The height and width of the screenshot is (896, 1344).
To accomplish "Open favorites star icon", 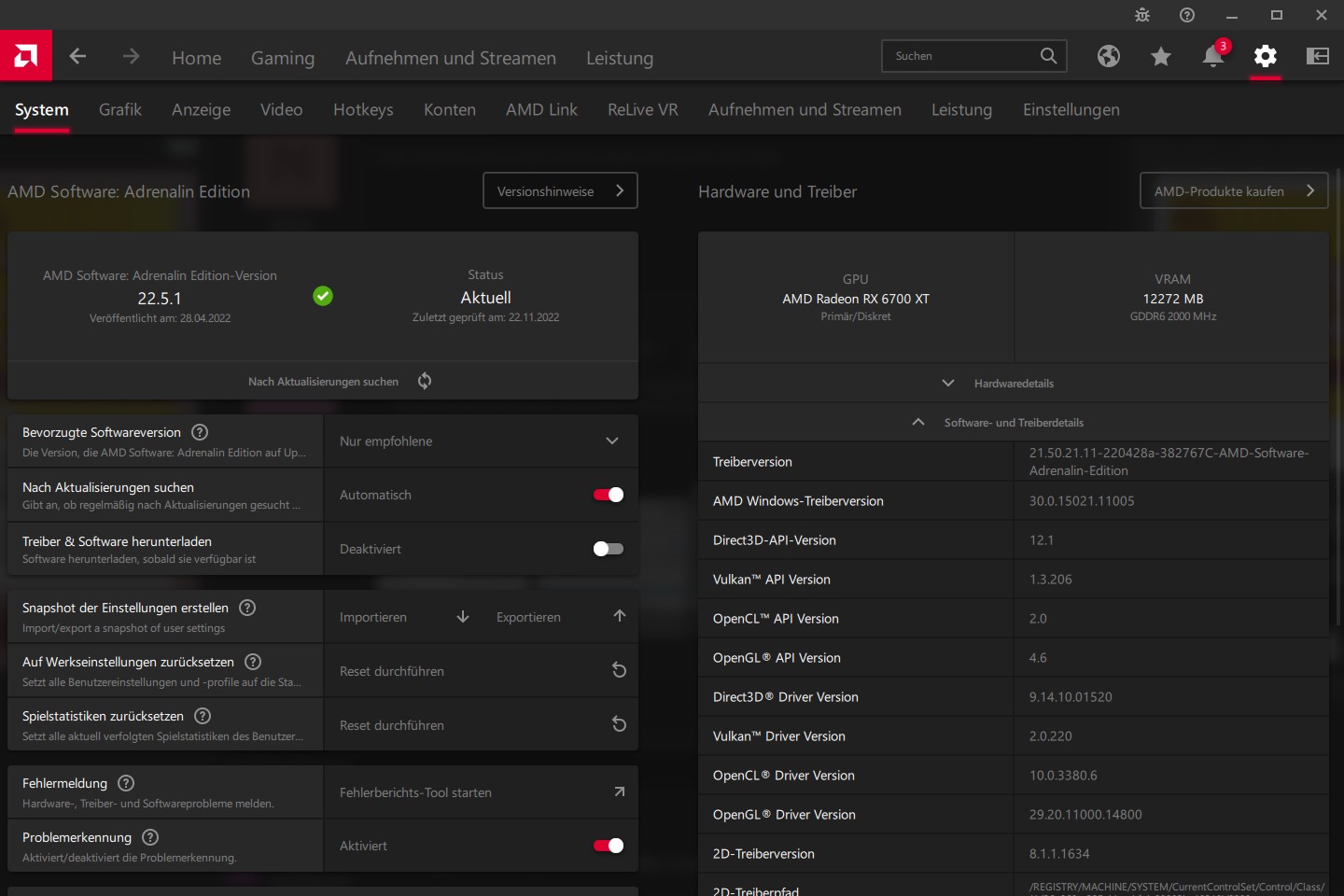I will [1161, 57].
